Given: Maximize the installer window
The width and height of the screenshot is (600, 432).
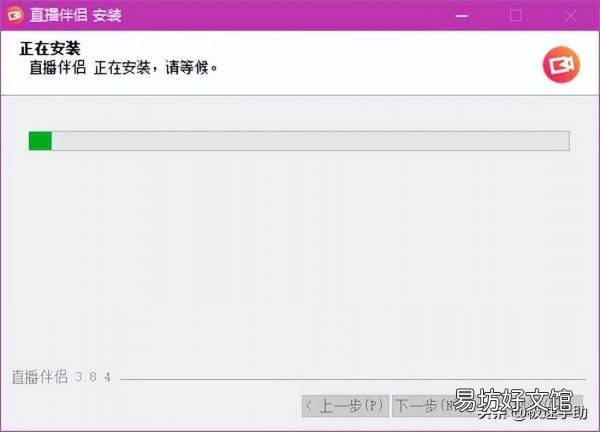Looking at the screenshot, I should click(x=515, y=16).
